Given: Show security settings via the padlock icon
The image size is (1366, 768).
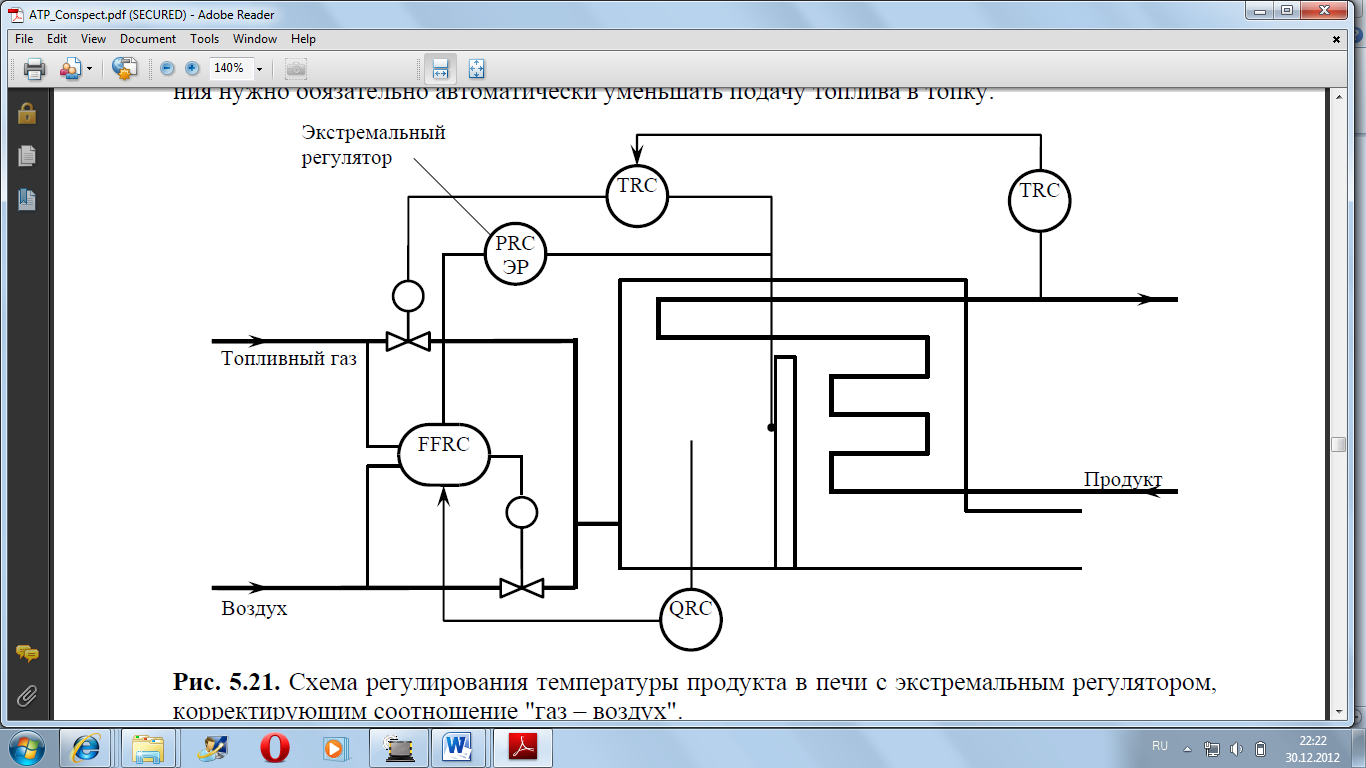Looking at the screenshot, I should pyautogui.click(x=27, y=113).
